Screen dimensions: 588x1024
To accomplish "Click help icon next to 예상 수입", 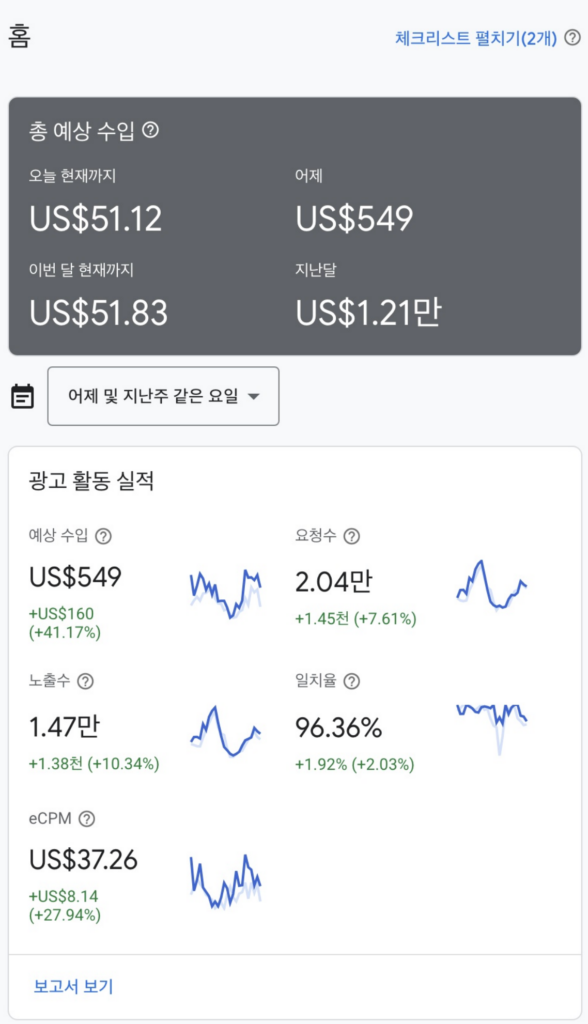I will (103, 536).
